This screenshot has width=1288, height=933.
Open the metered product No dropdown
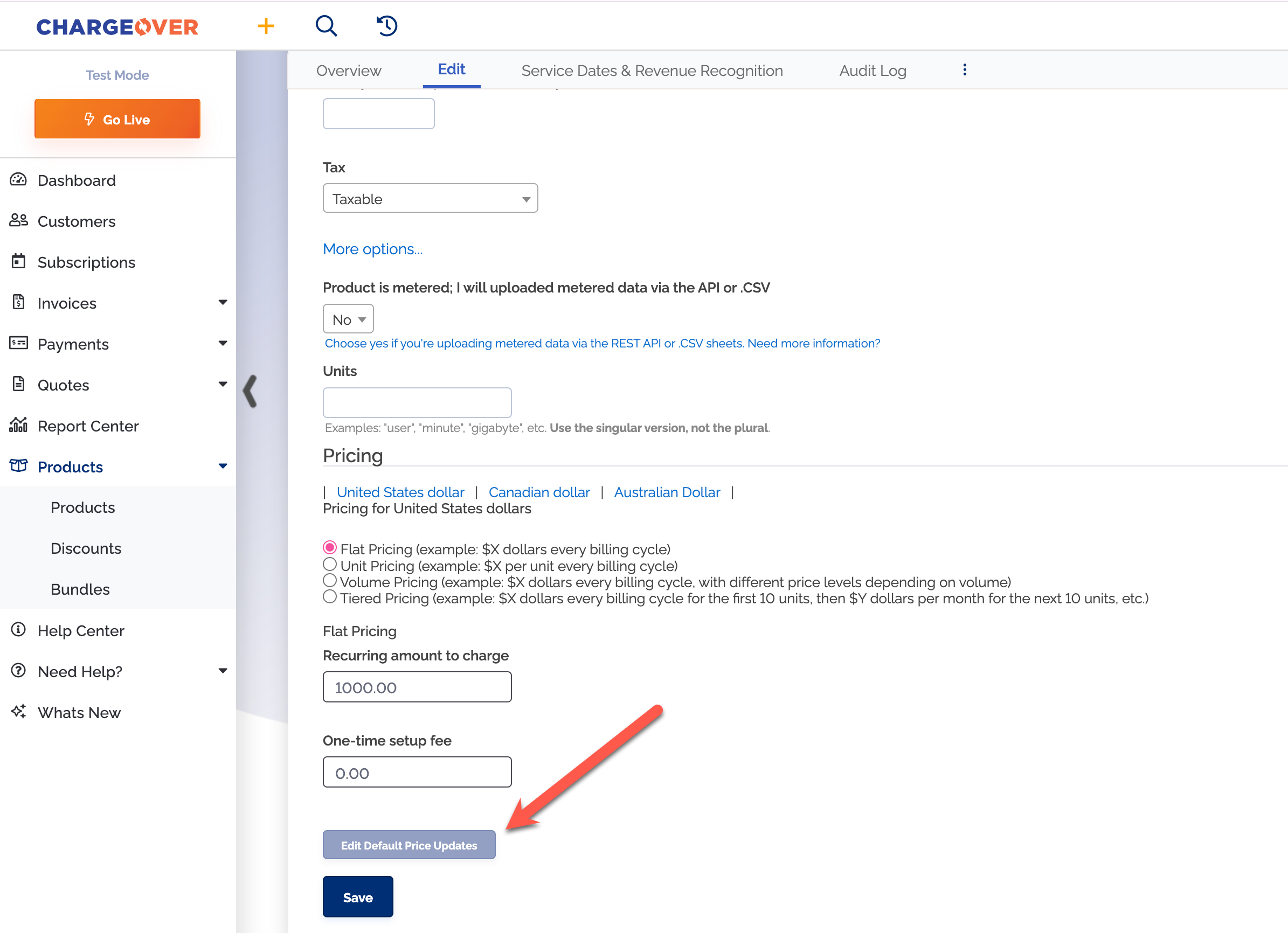[x=348, y=319]
